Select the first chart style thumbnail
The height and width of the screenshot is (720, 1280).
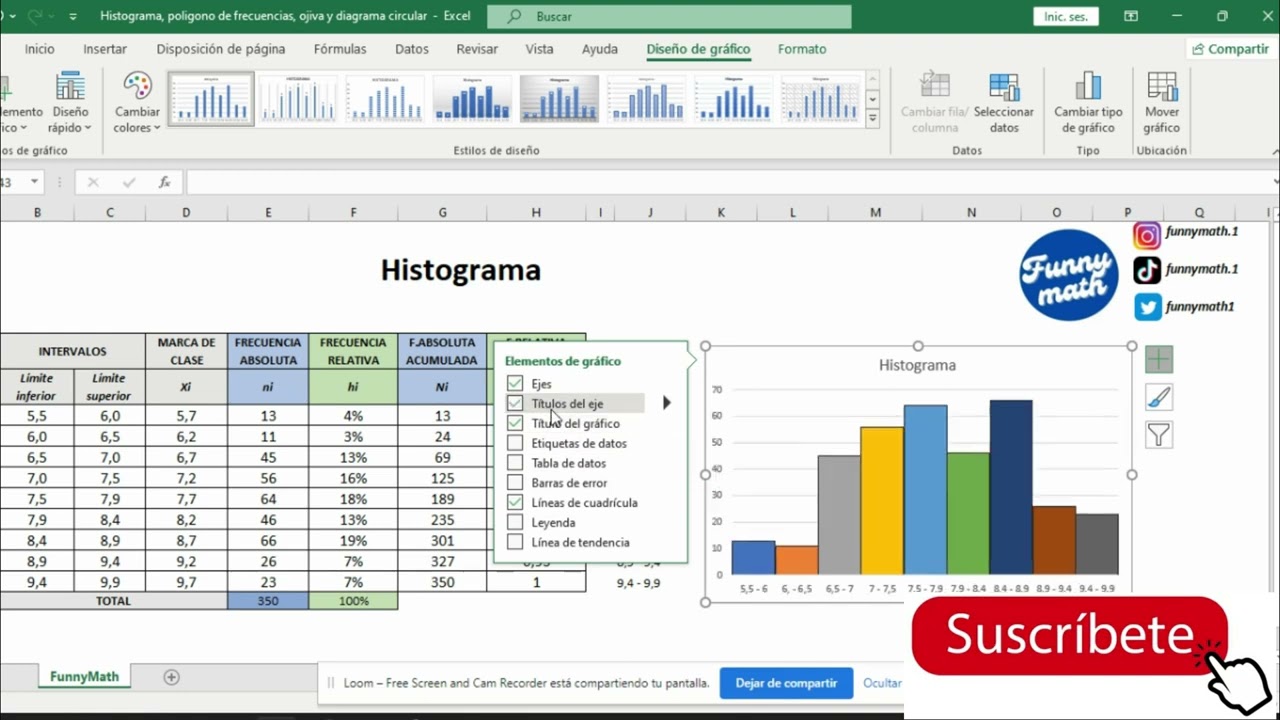[211, 98]
